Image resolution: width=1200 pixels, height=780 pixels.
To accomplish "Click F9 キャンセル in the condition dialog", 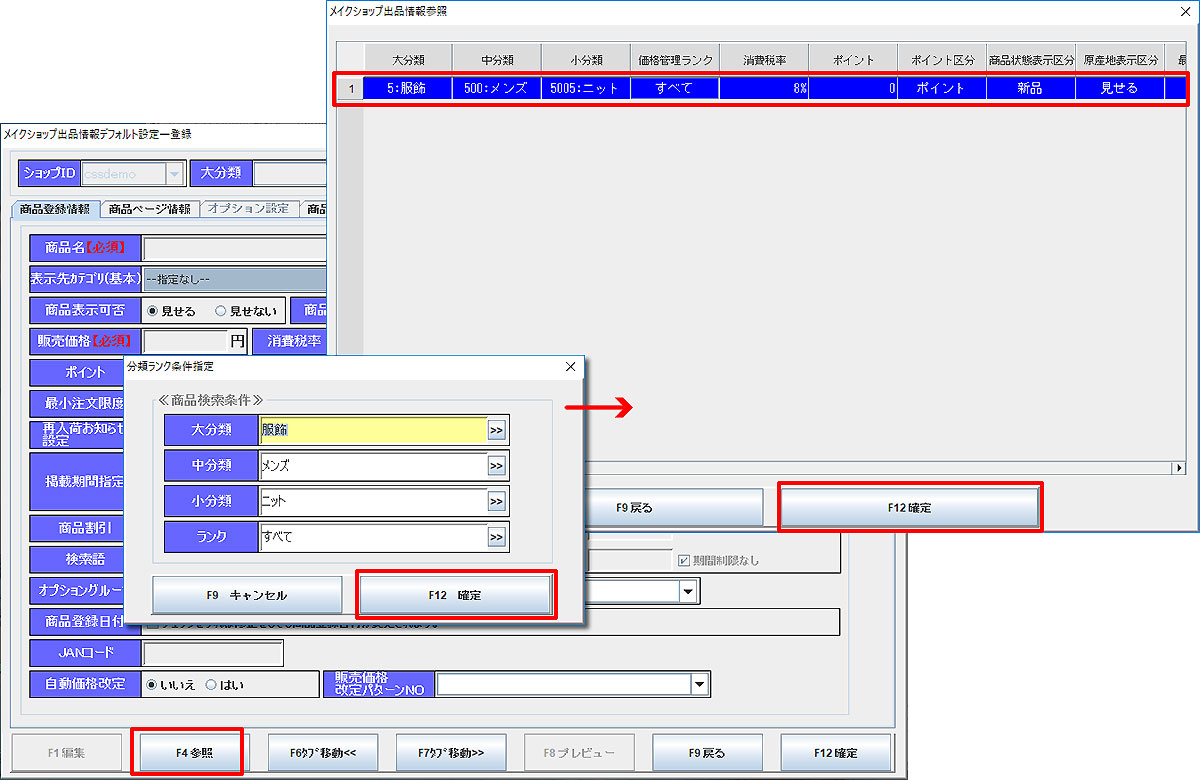I will [247, 595].
